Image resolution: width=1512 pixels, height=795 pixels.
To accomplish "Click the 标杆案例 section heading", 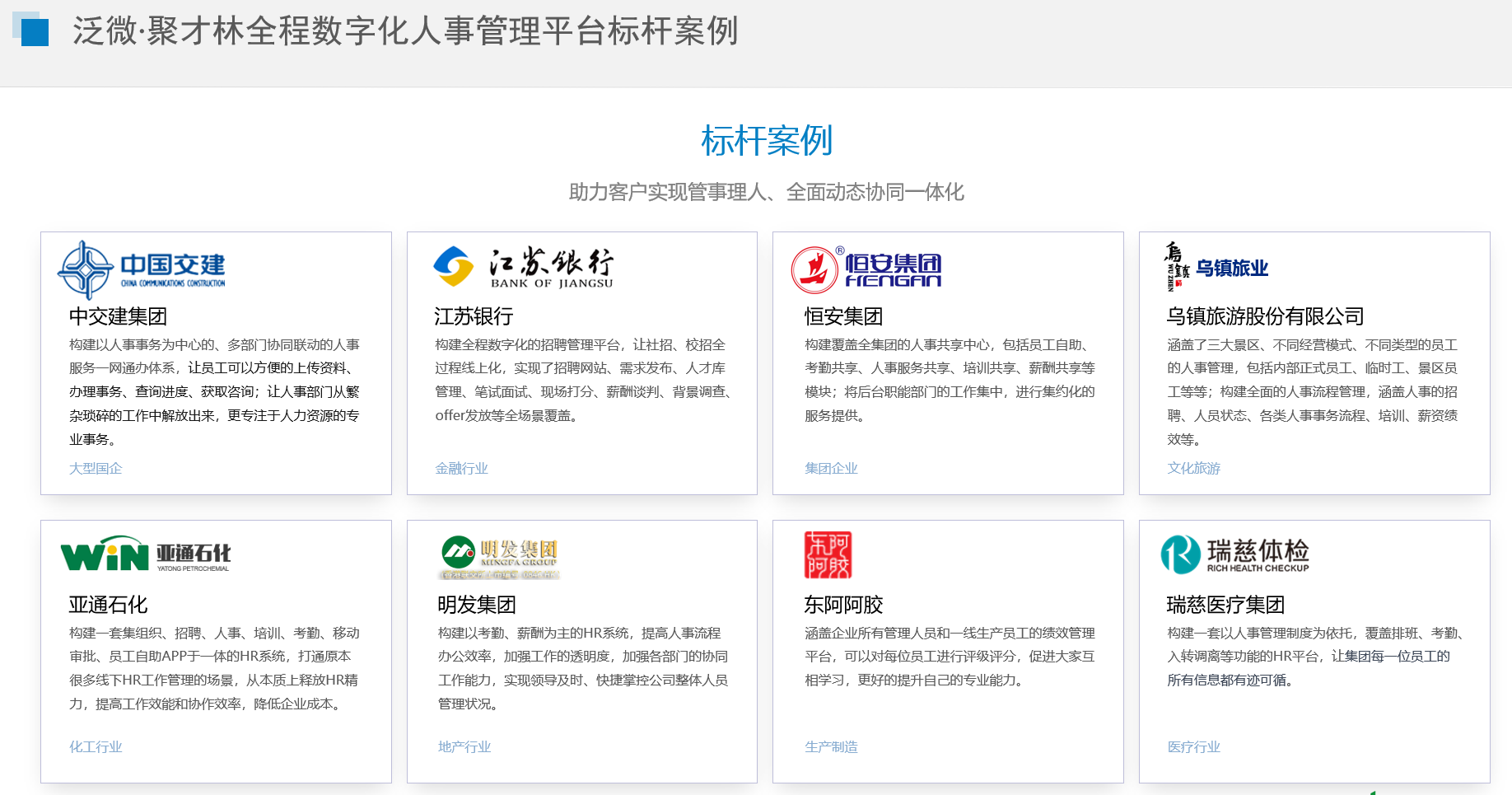I will pyautogui.click(x=767, y=141).
